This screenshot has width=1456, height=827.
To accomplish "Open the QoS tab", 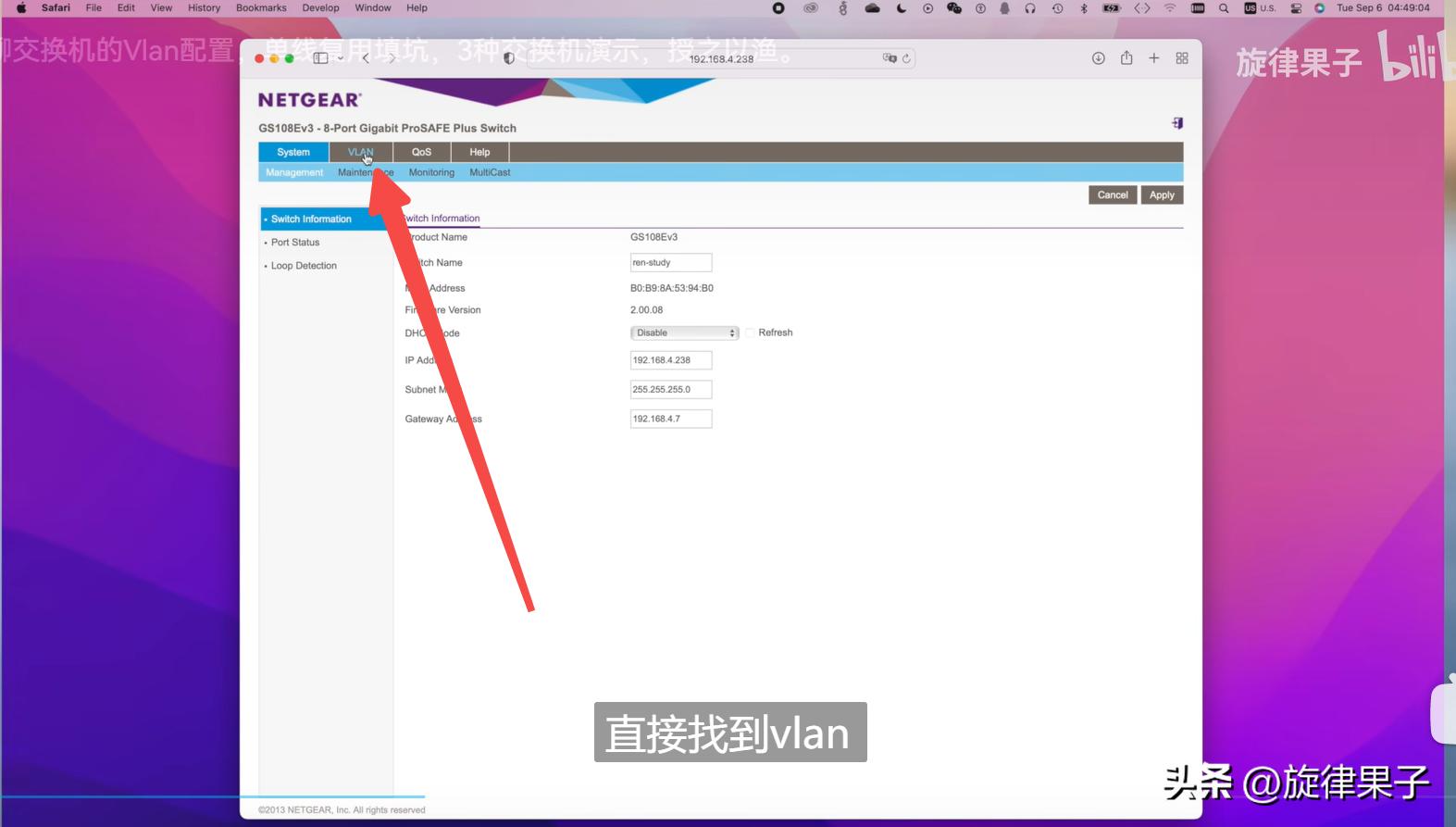I will click(421, 152).
